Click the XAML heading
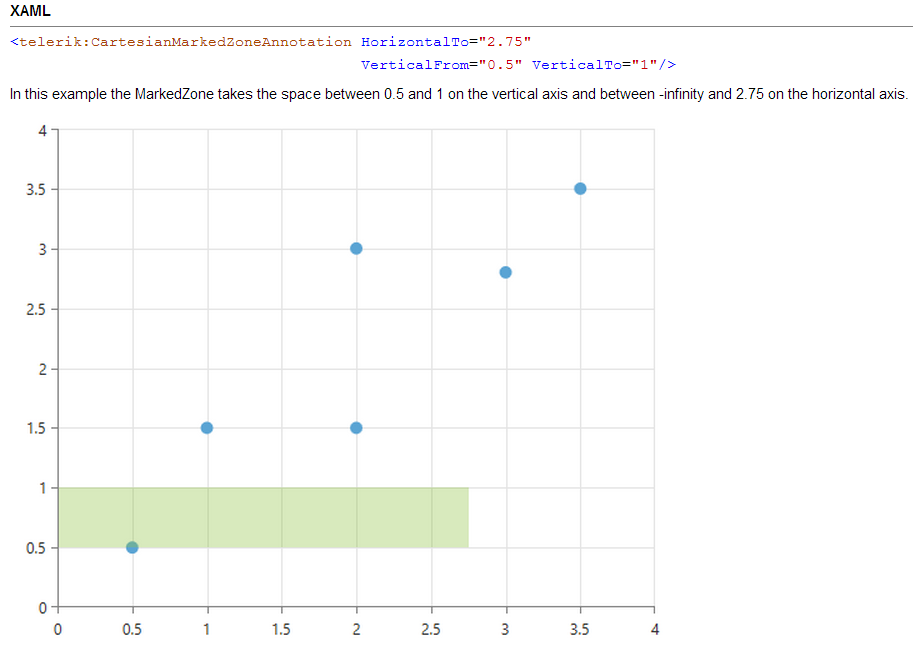Screen dimensions: 913x659 (x=30, y=11)
